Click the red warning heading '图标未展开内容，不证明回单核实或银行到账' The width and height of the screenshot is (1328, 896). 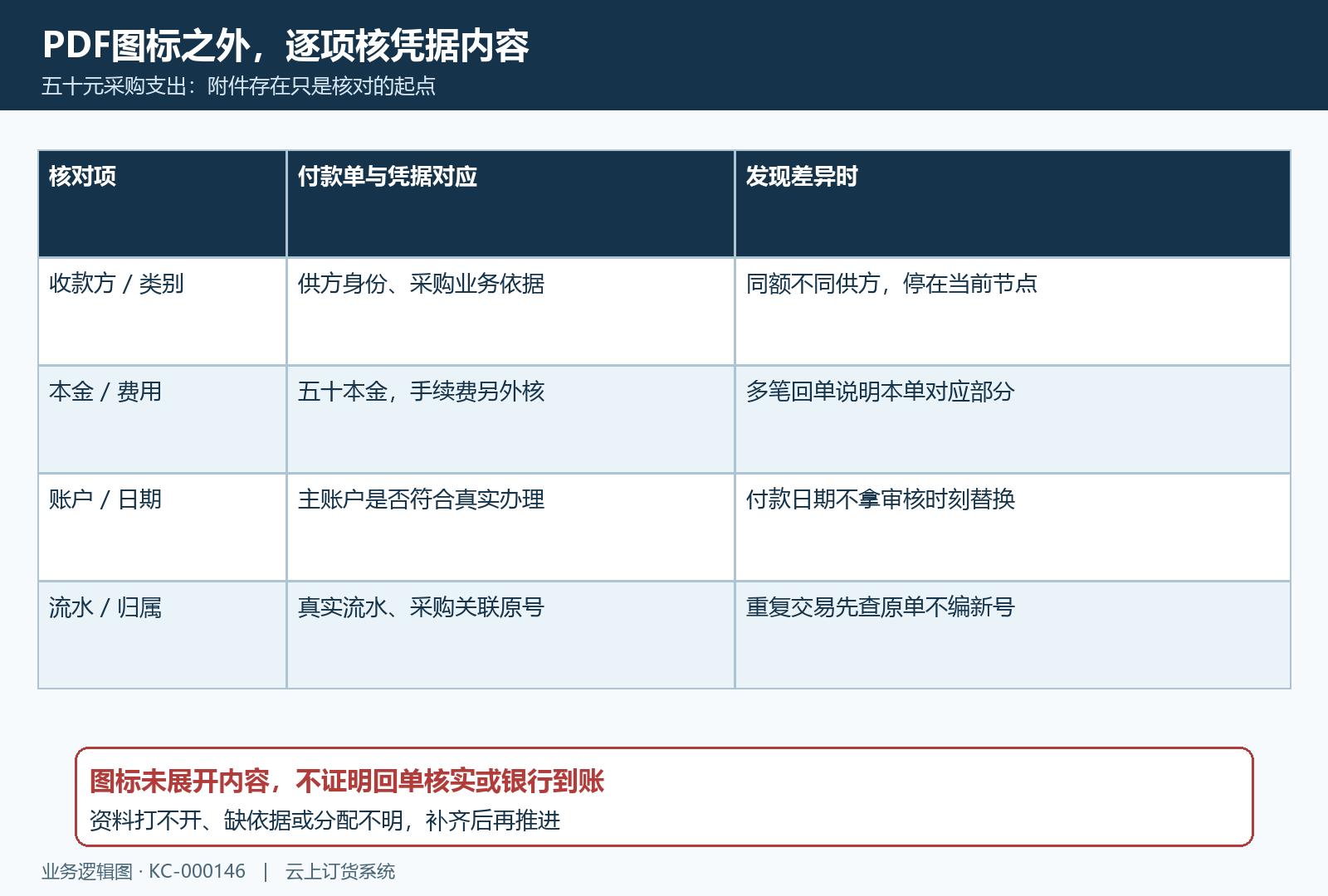pos(347,782)
